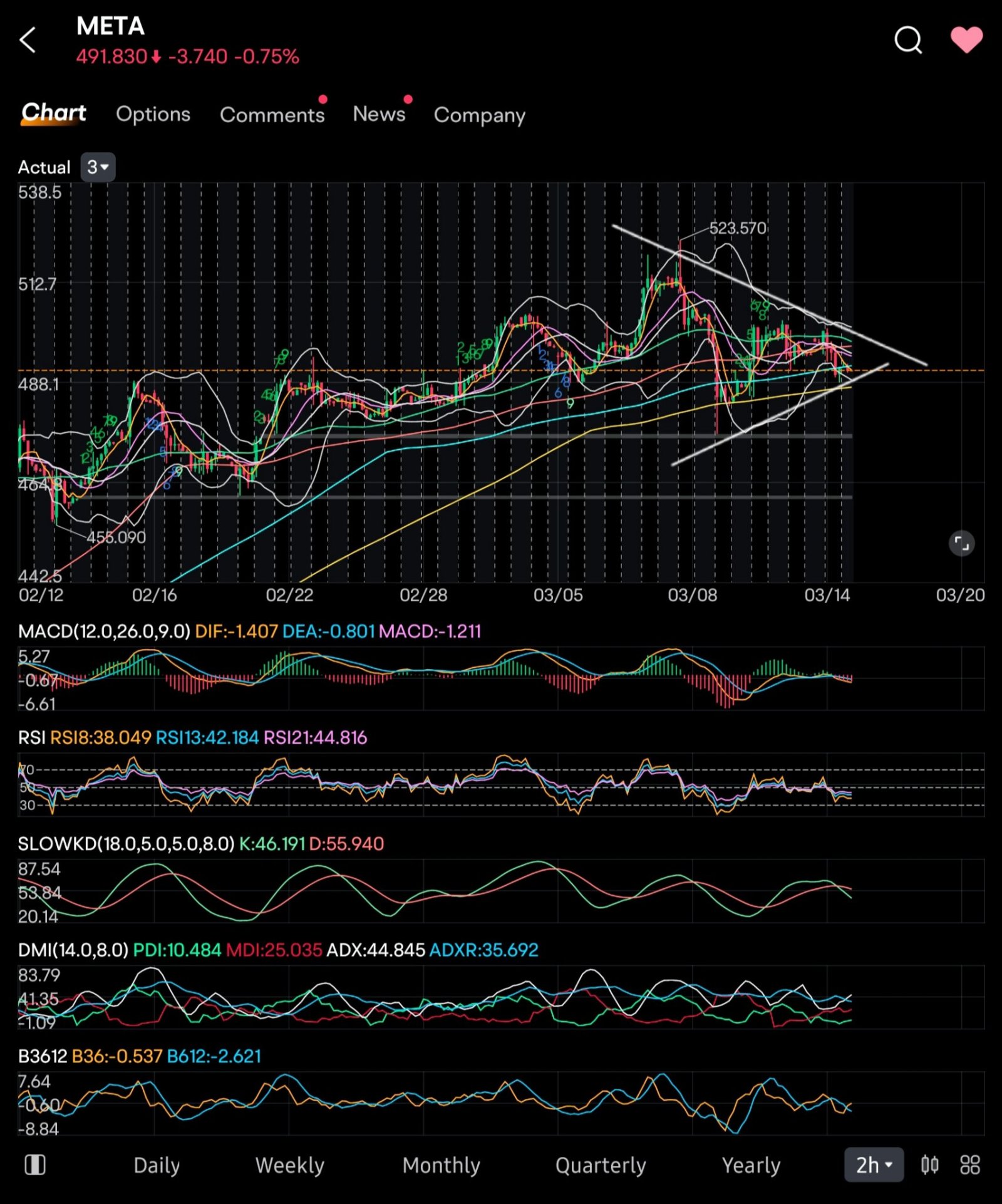
Task: Toggle the side panel icon at bottom left
Action: pyautogui.click(x=35, y=1165)
